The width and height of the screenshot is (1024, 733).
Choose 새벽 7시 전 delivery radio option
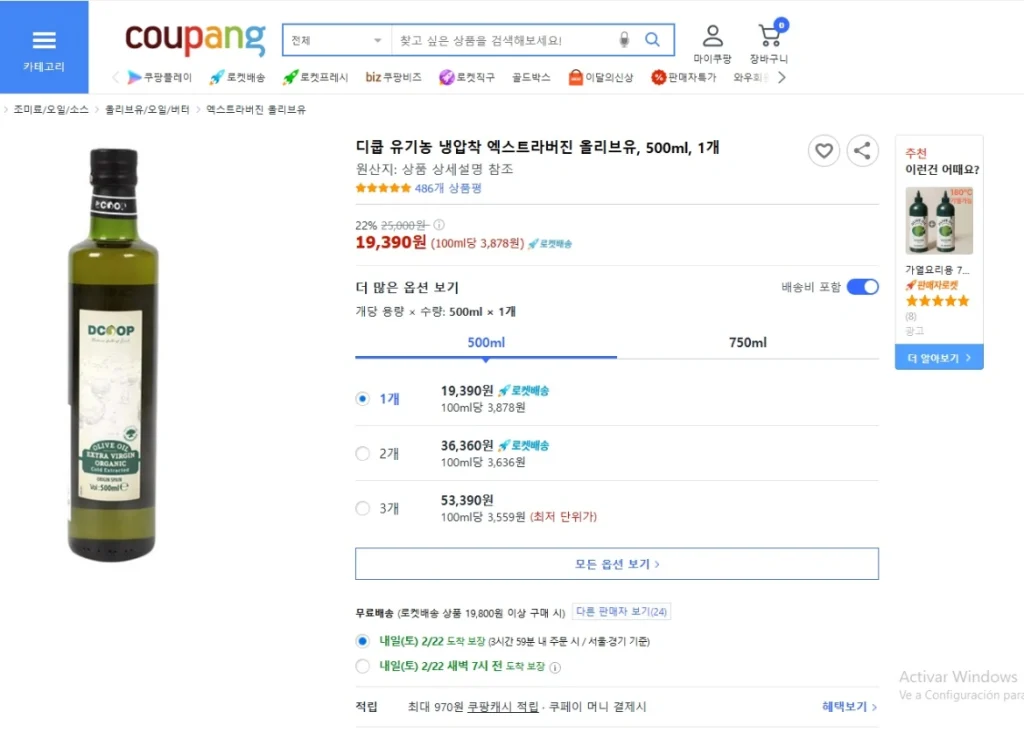pos(362,666)
